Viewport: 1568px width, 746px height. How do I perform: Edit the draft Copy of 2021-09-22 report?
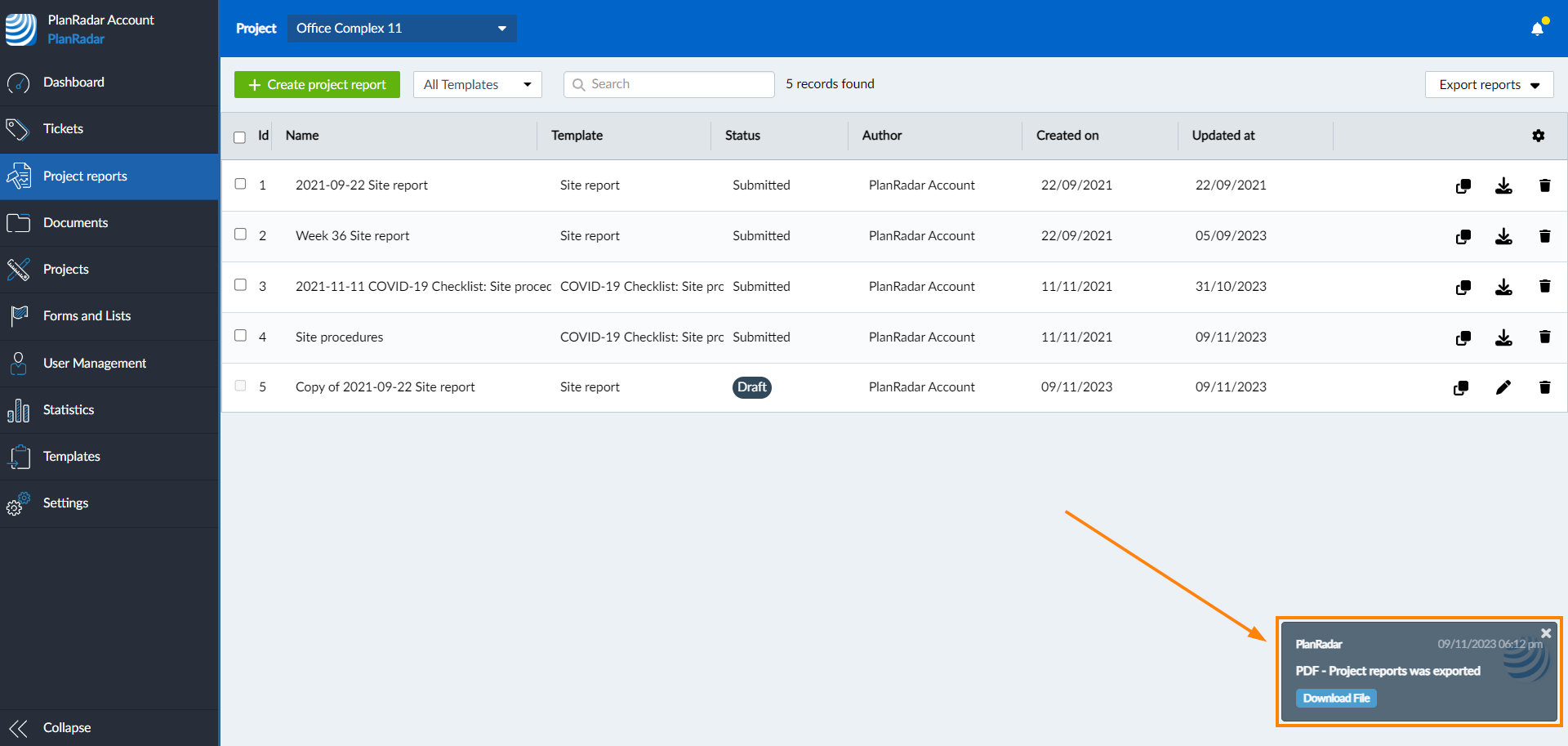coord(1503,387)
